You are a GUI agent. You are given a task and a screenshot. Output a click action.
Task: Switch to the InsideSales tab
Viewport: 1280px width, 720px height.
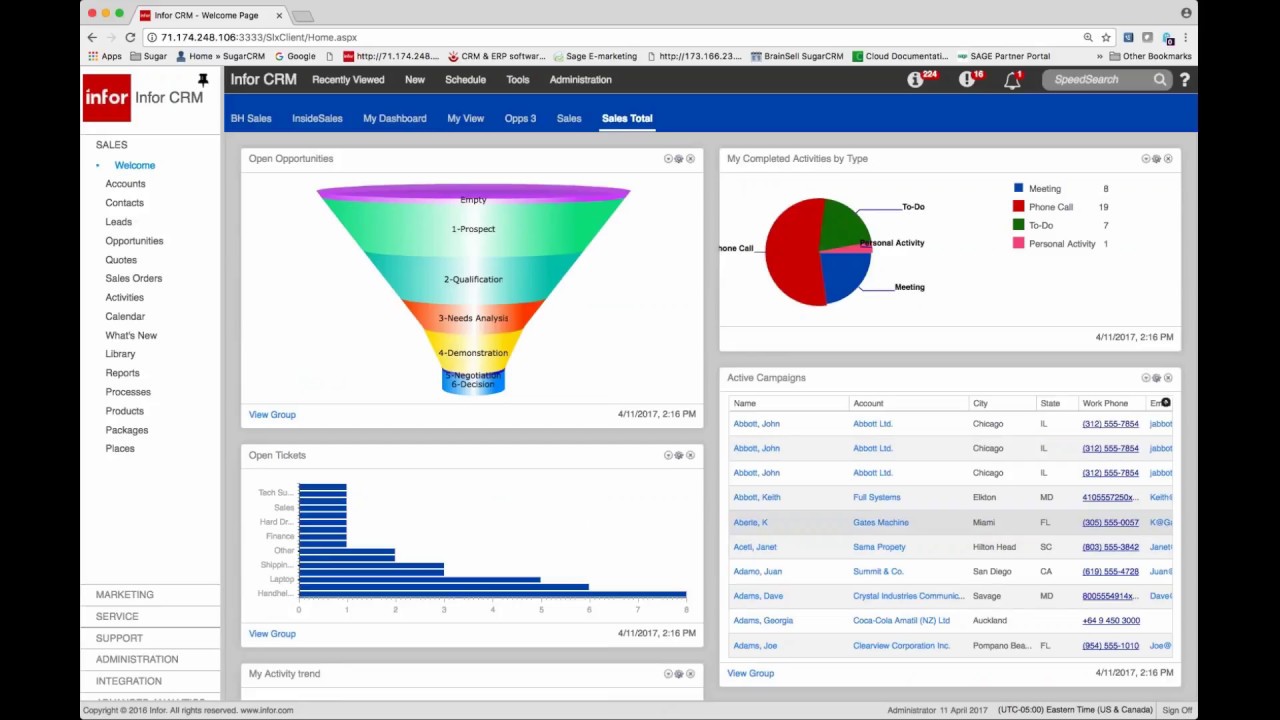317,118
